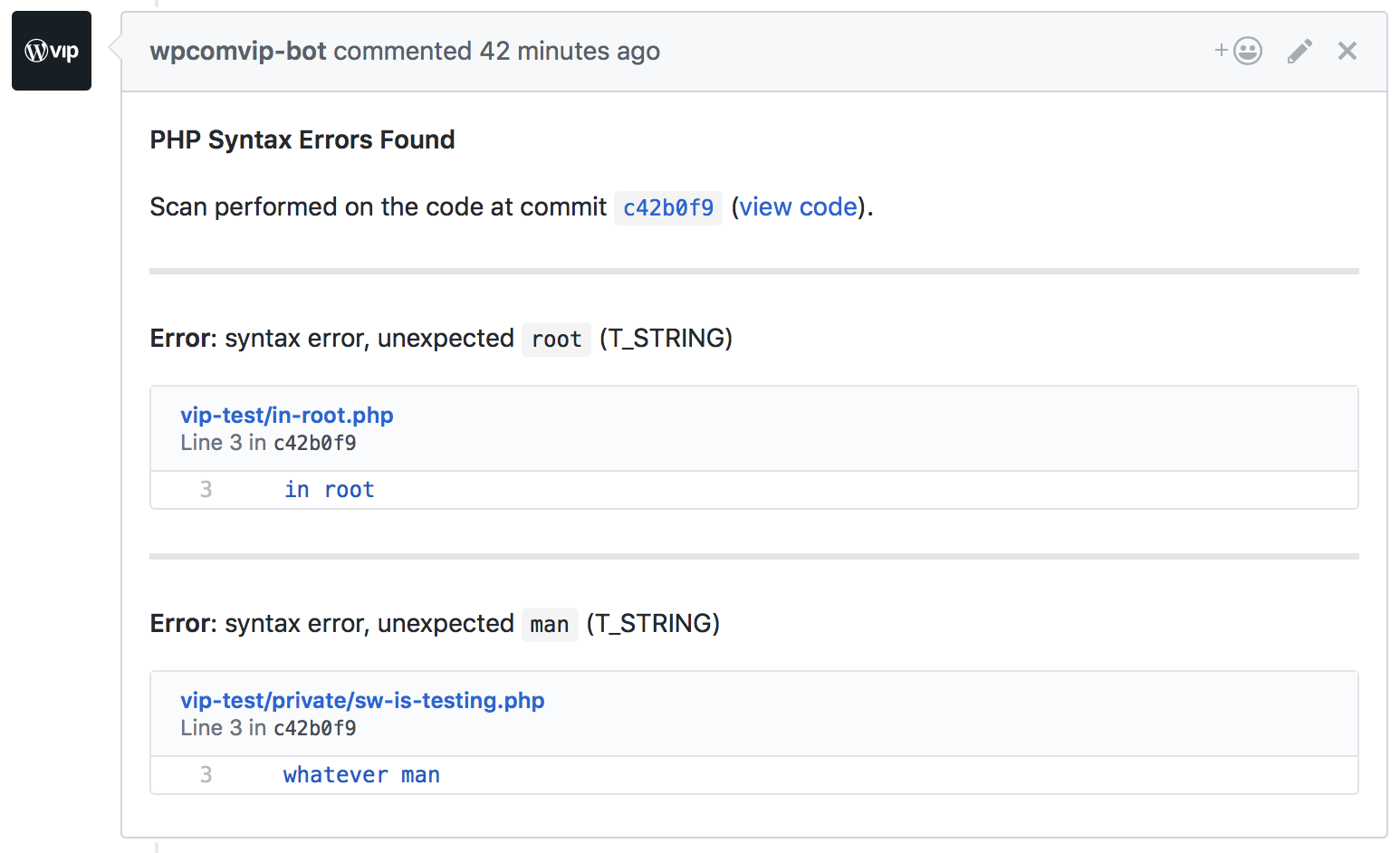This screenshot has height=853, width=1400.
Task: Select line number 3 of sw-is-testing.php snippet
Action: (206, 775)
